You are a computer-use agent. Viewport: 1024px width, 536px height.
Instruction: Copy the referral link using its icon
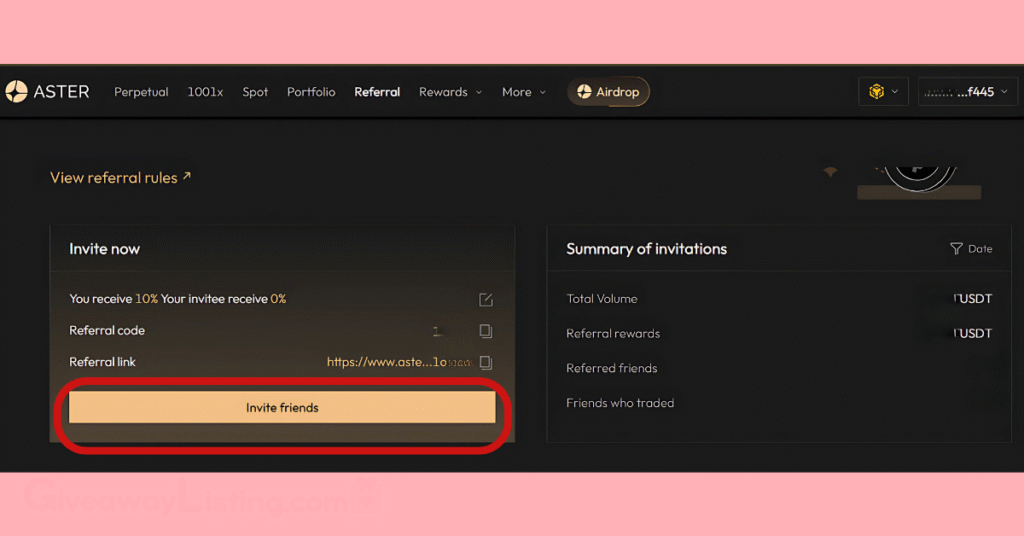(x=486, y=362)
